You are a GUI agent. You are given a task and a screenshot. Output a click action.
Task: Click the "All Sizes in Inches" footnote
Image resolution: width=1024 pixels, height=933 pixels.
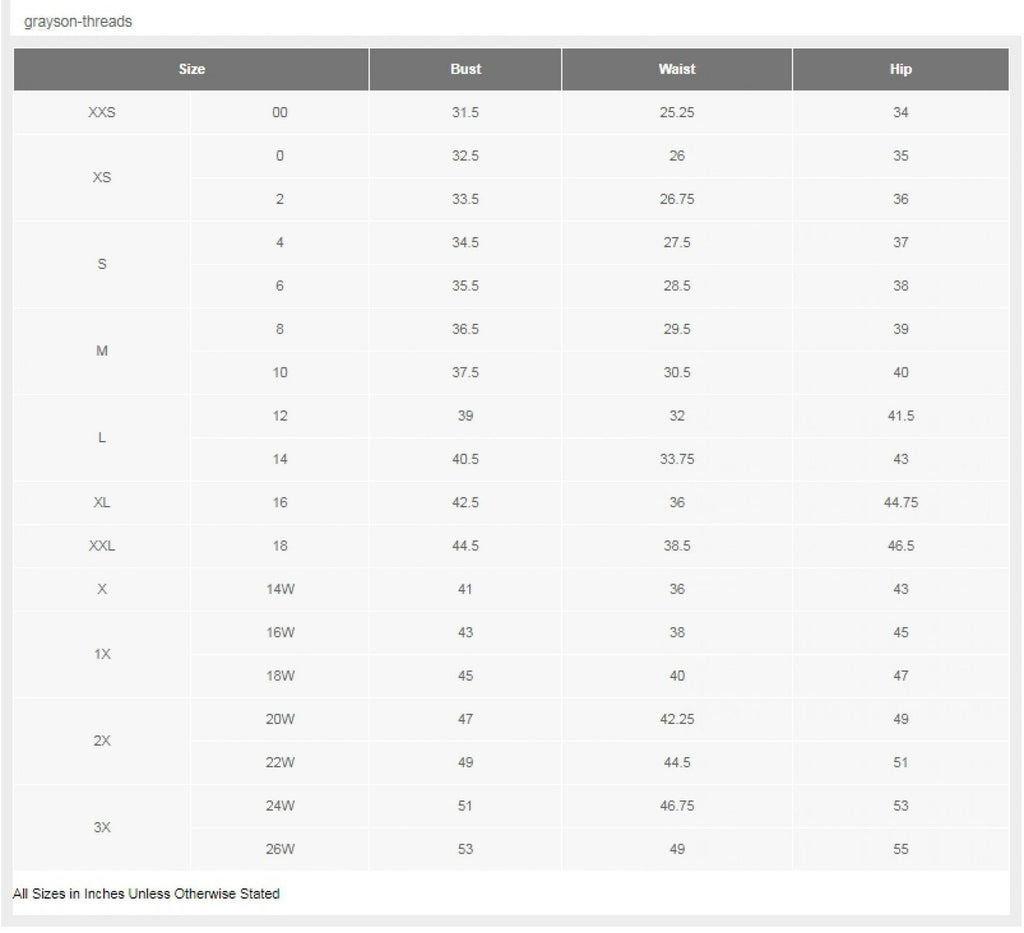(x=146, y=893)
